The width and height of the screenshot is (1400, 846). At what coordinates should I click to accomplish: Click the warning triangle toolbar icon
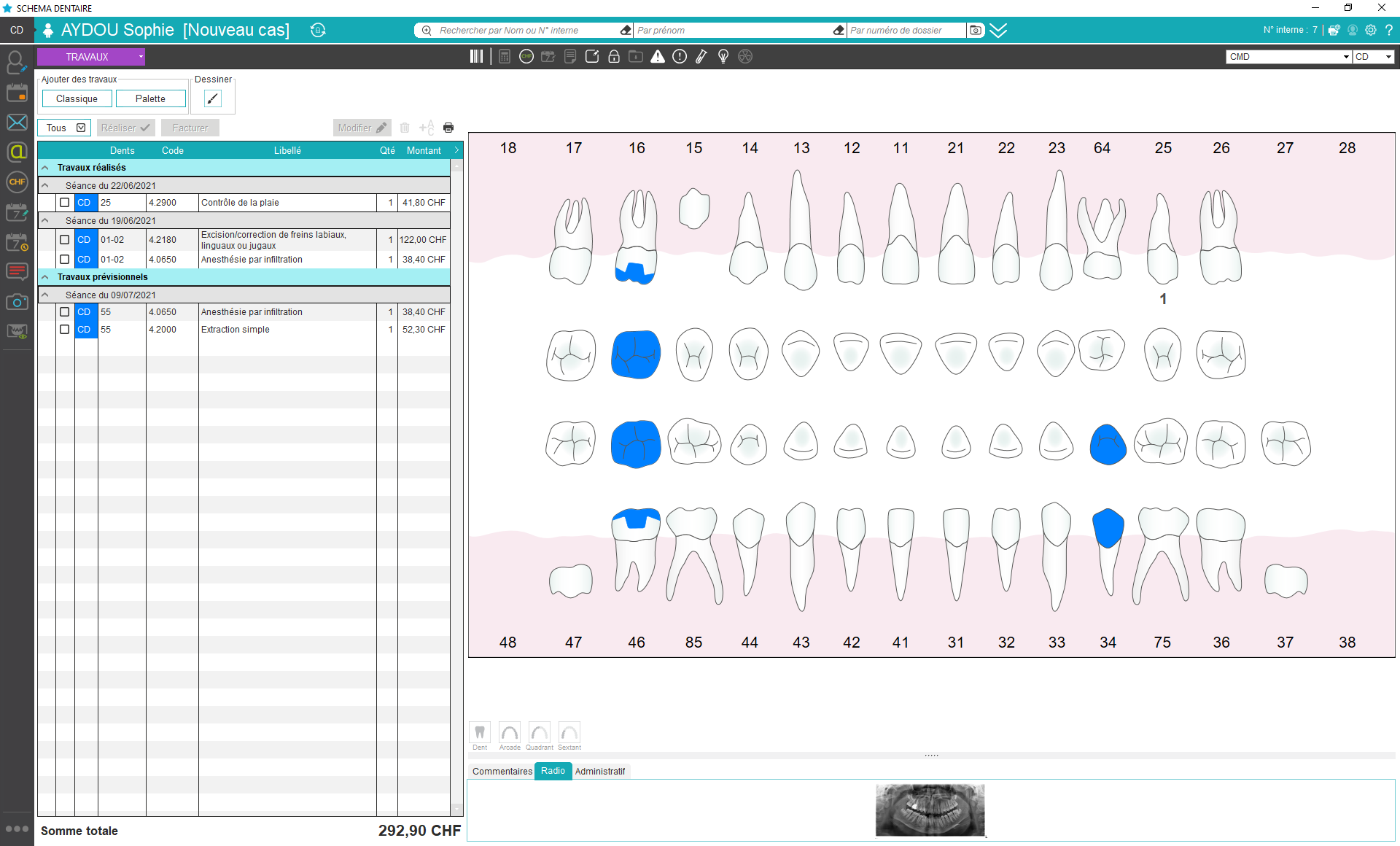658,57
